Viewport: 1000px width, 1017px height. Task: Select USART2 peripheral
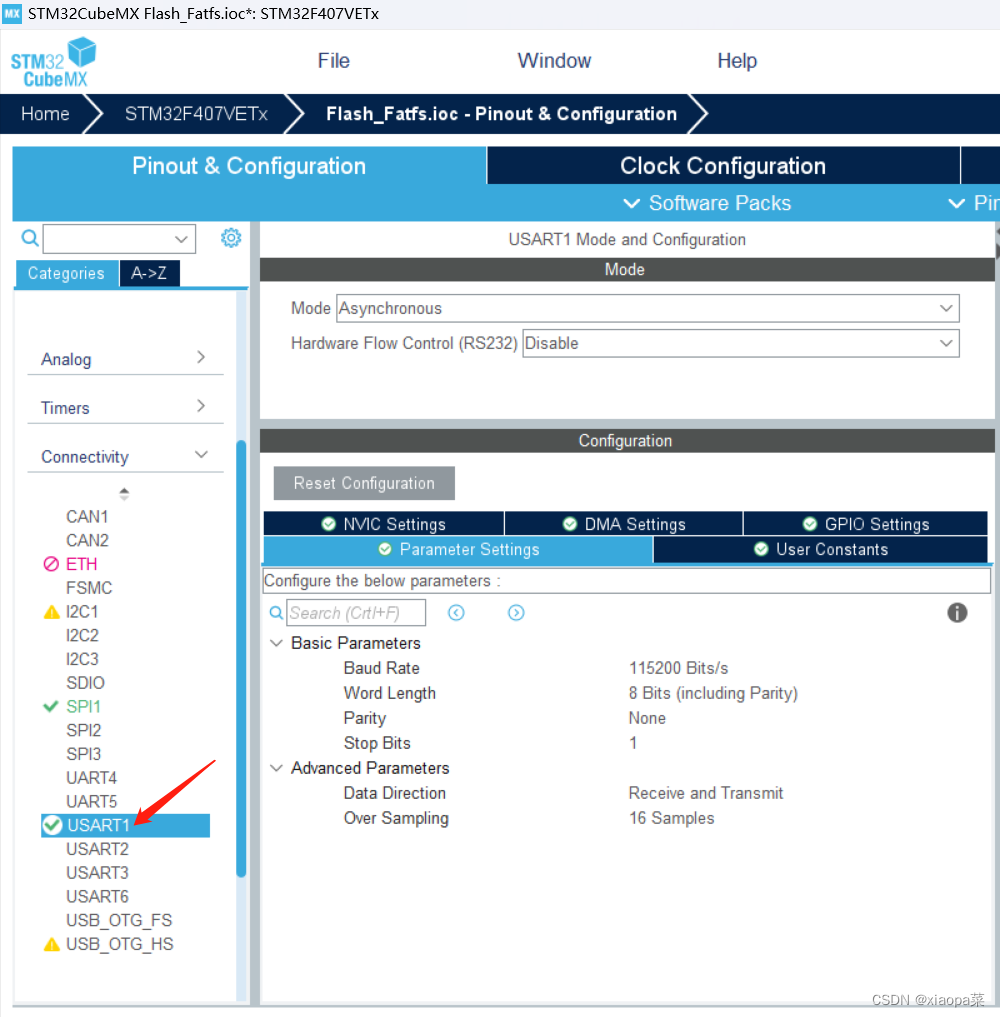(x=97, y=849)
